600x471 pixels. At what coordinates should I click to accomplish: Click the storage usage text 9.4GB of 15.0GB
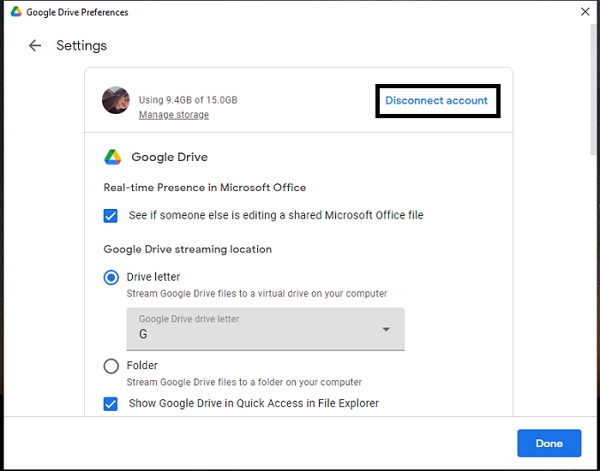[x=188, y=100]
